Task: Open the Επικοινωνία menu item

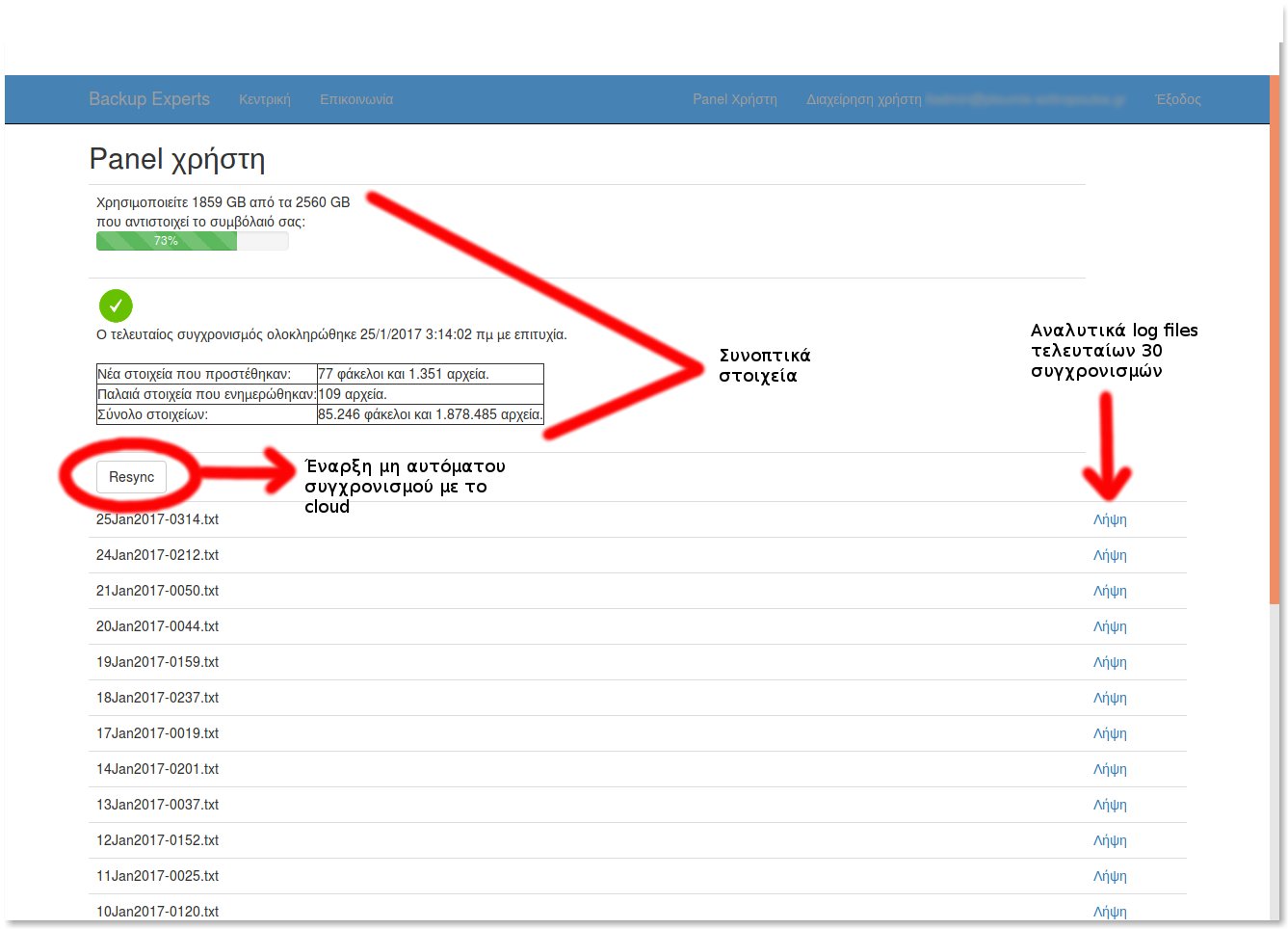Action: coord(356,99)
